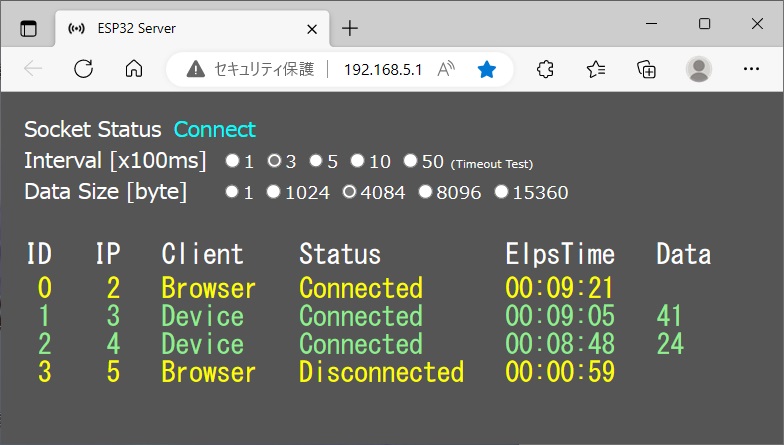
Task: Open the tab actions menu icon
Action: (x=28, y=28)
